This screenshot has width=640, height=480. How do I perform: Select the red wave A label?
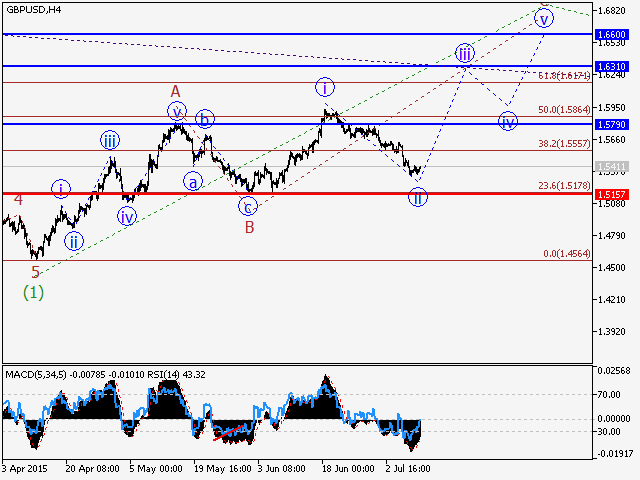click(176, 91)
